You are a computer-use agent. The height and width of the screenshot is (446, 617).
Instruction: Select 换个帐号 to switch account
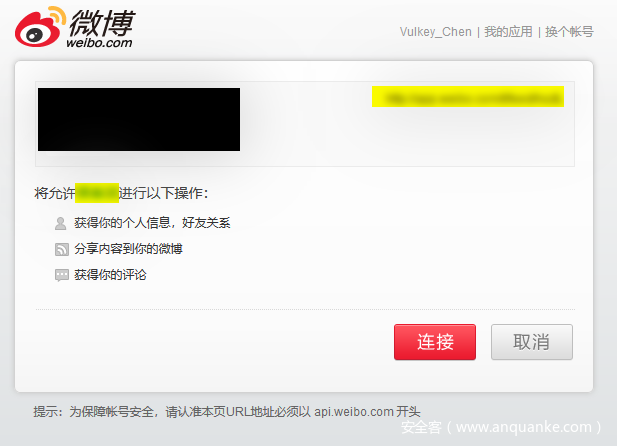[x=569, y=32]
